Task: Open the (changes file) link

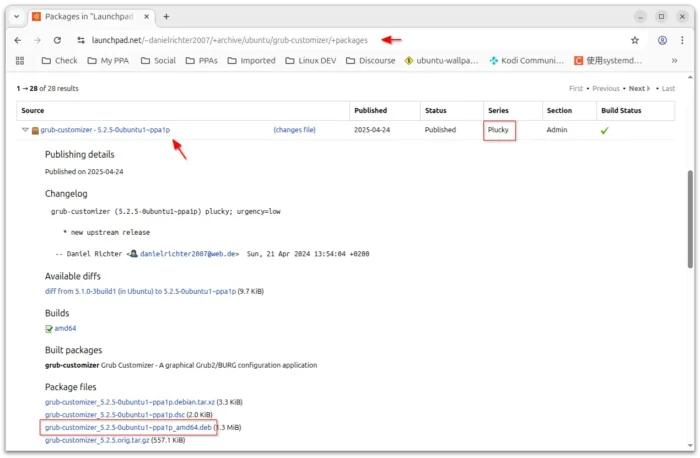Action: pos(294,130)
